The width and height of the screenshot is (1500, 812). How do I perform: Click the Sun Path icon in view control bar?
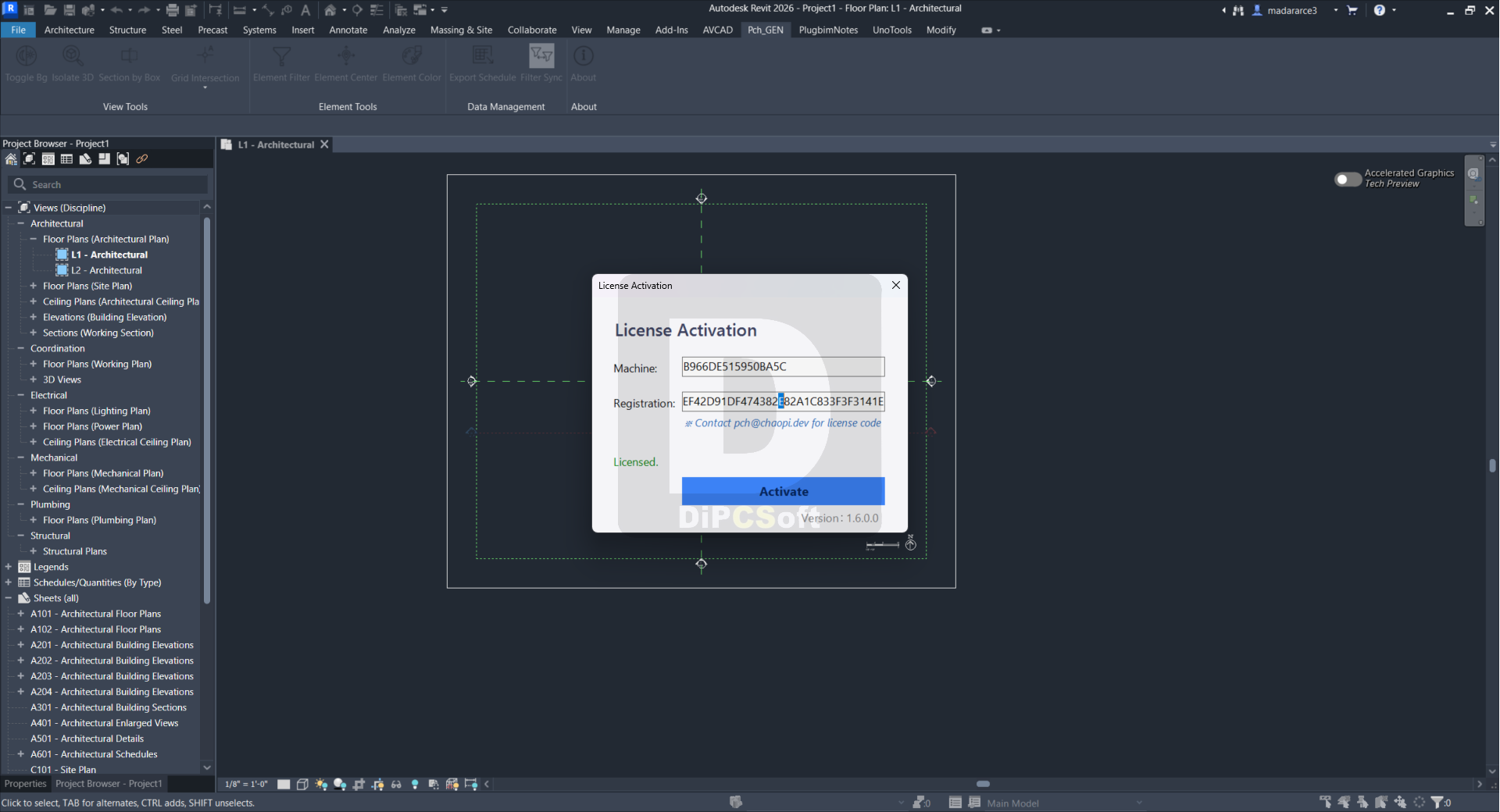coord(321,784)
